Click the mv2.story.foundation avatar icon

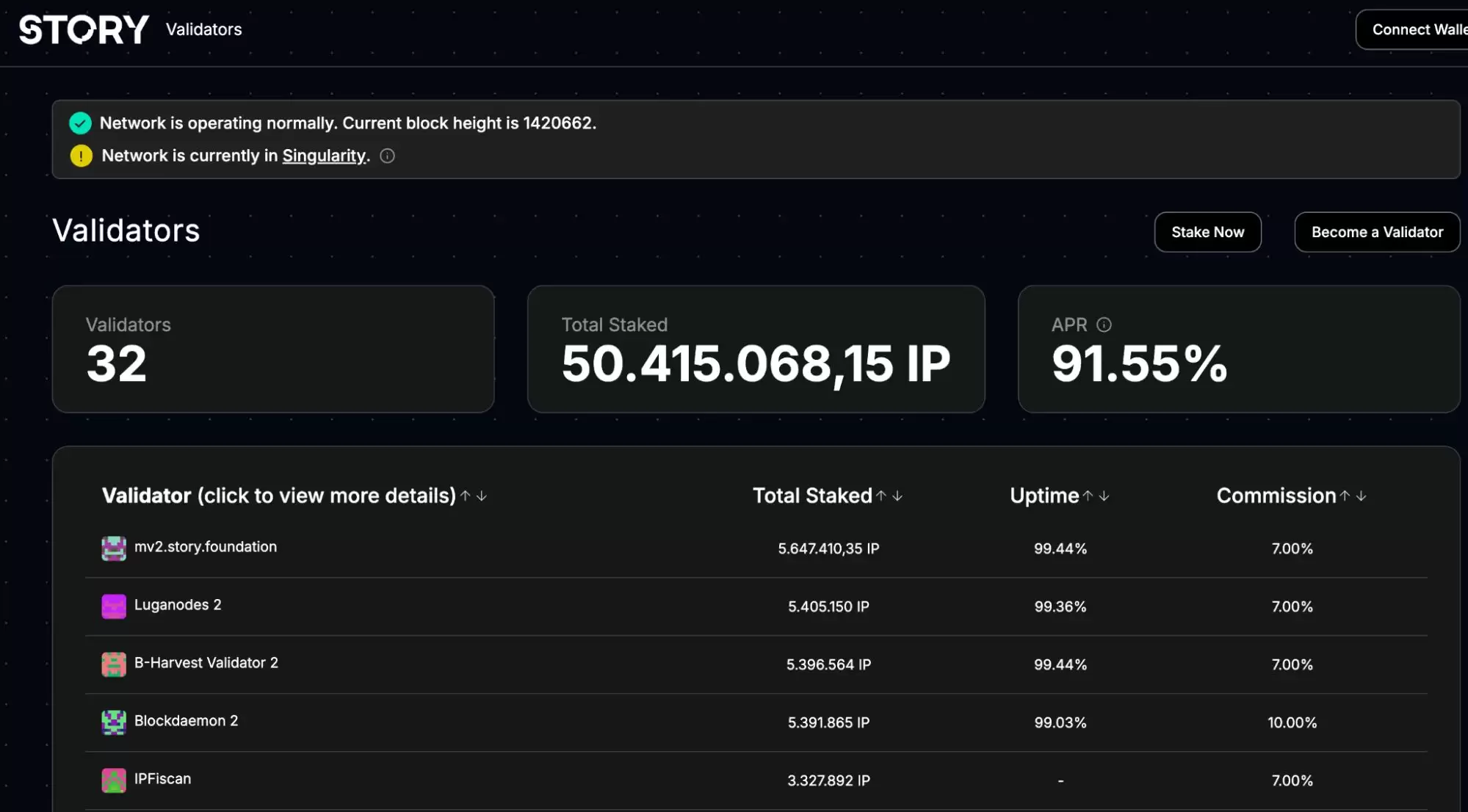[114, 548]
